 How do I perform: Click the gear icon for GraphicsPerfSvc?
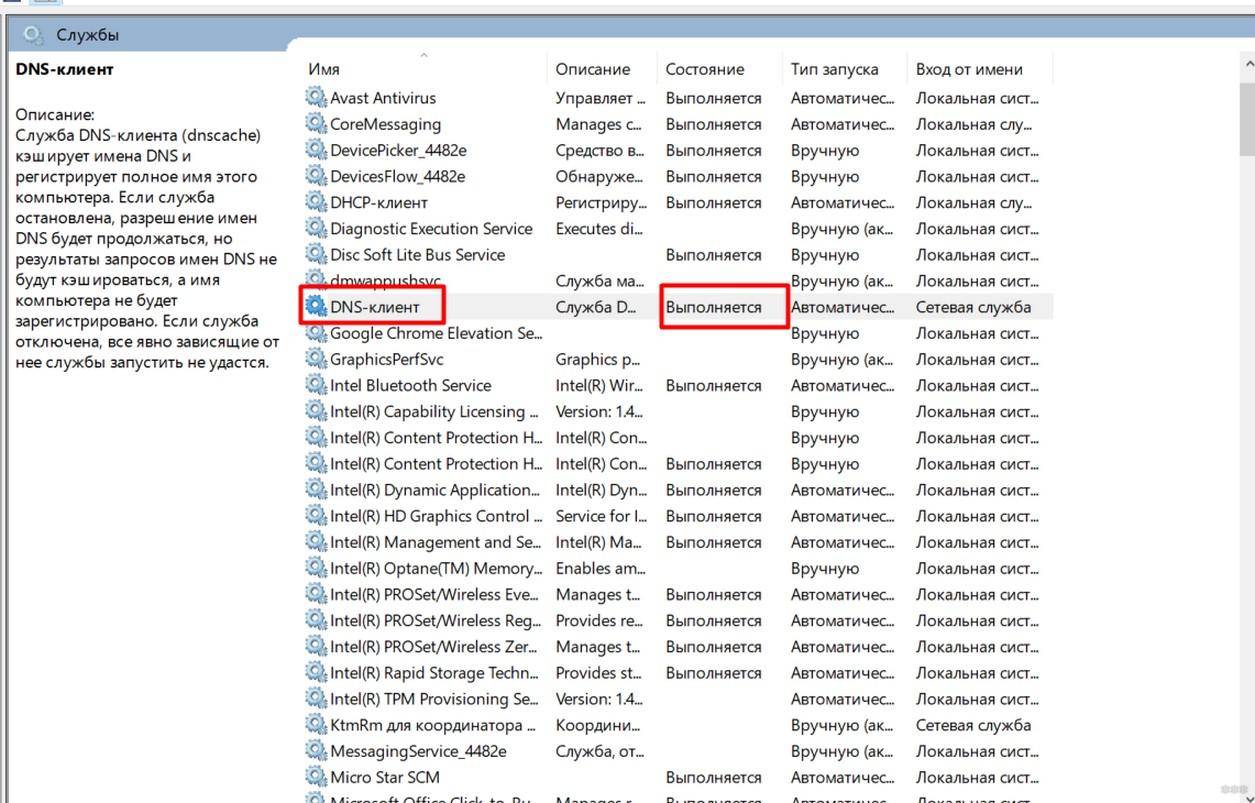[316, 359]
